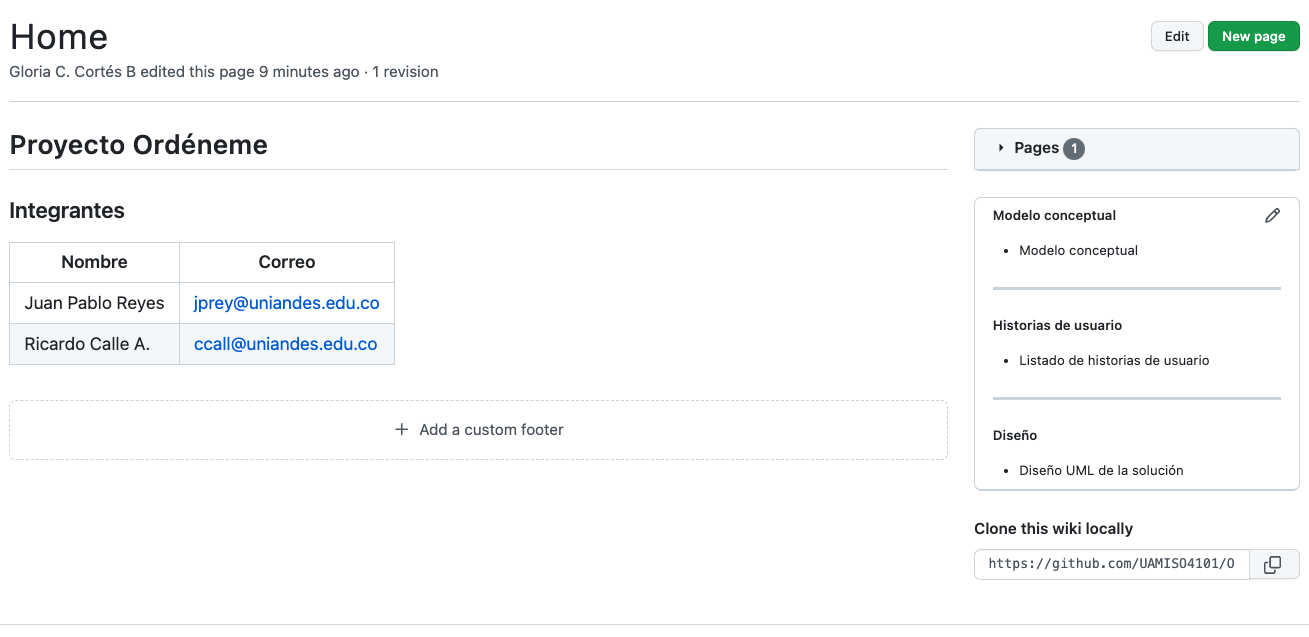This screenshot has width=1309, height=637.
Task: Click the Pages label in sidebar
Action: [1036, 148]
